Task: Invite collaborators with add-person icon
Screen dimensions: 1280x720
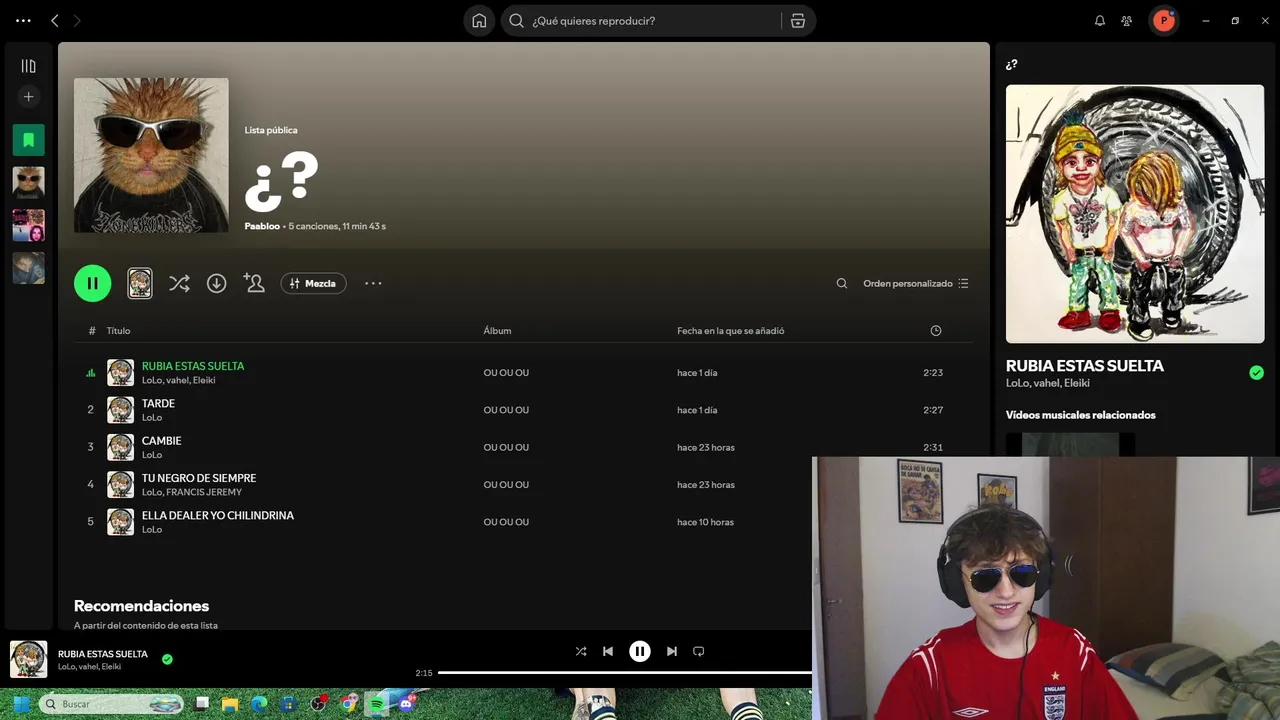Action: (254, 283)
